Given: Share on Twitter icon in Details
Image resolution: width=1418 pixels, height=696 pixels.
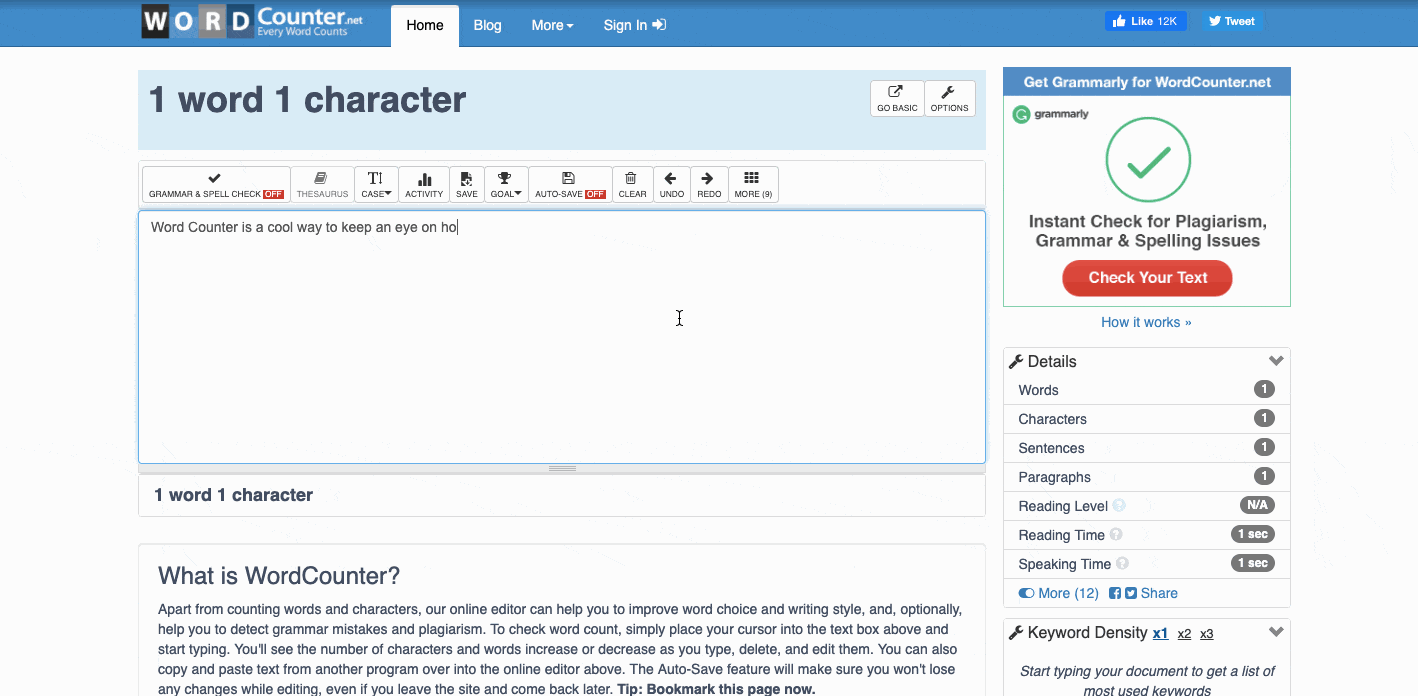Looking at the screenshot, I should click(1131, 593).
